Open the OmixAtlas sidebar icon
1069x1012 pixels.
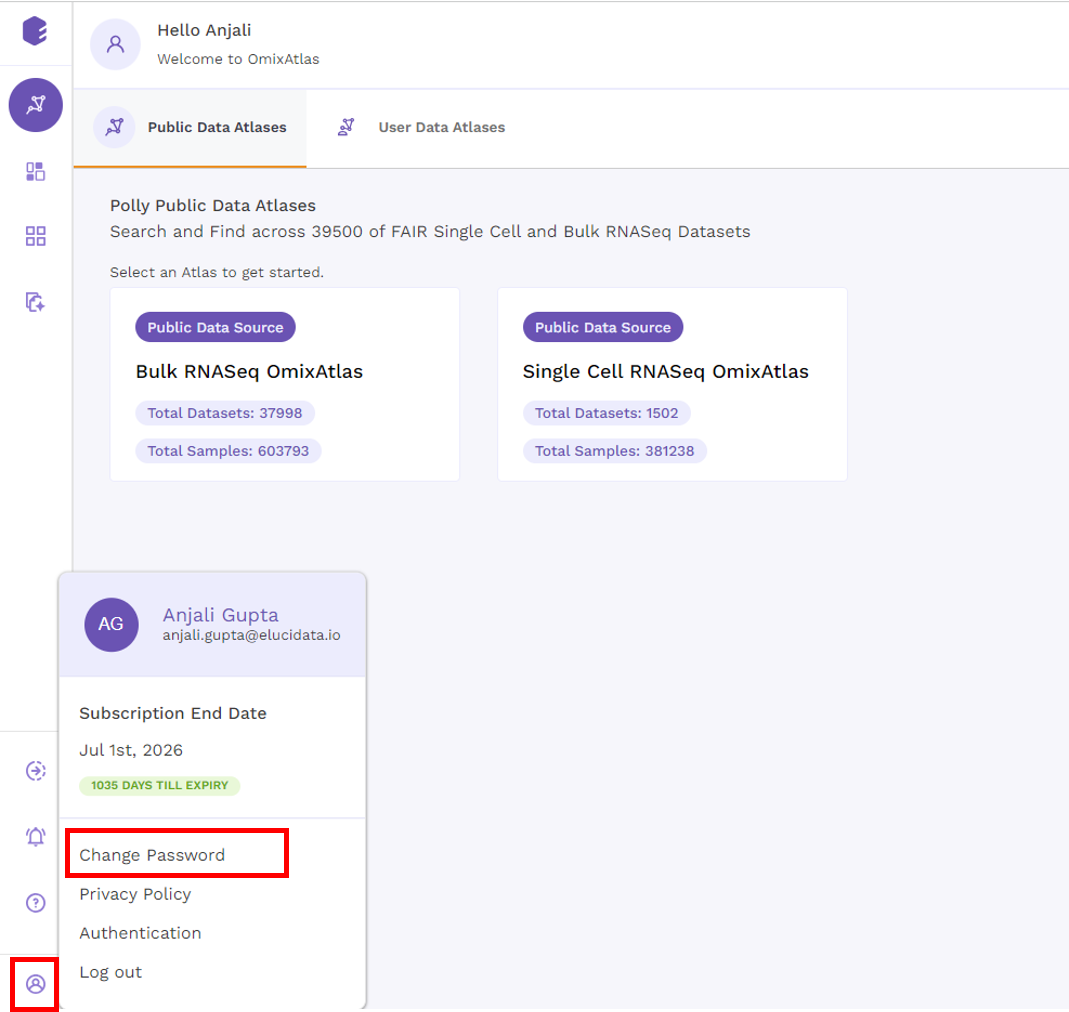pyautogui.click(x=35, y=105)
